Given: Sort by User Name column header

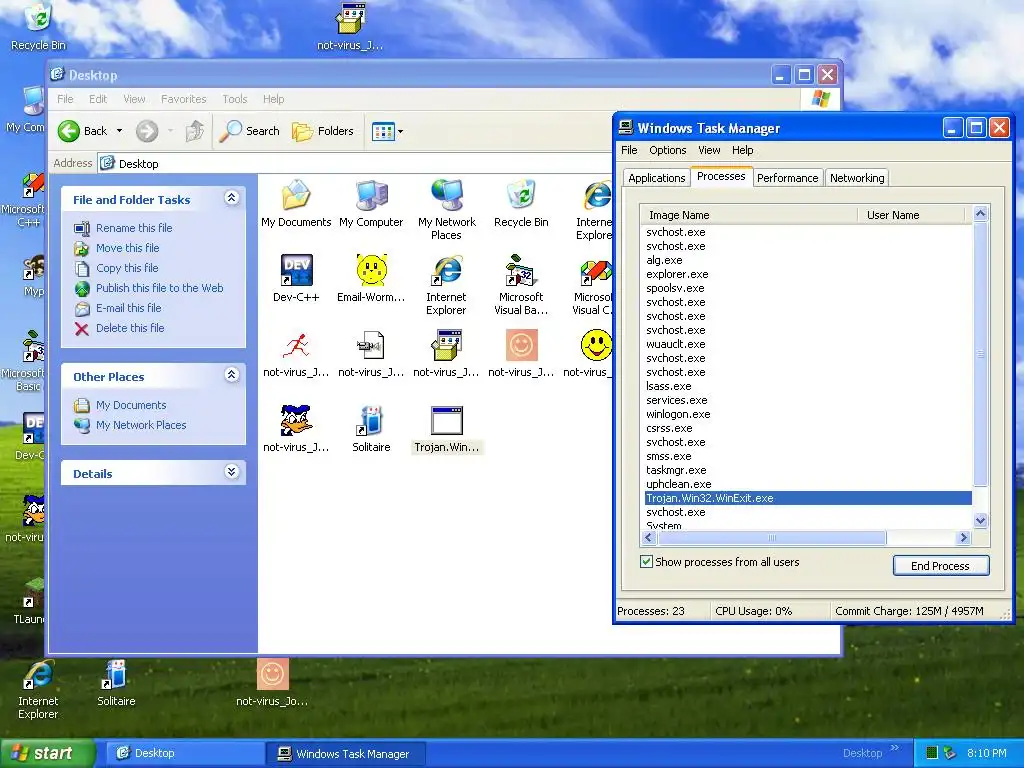Looking at the screenshot, I should pyautogui.click(x=912, y=215).
